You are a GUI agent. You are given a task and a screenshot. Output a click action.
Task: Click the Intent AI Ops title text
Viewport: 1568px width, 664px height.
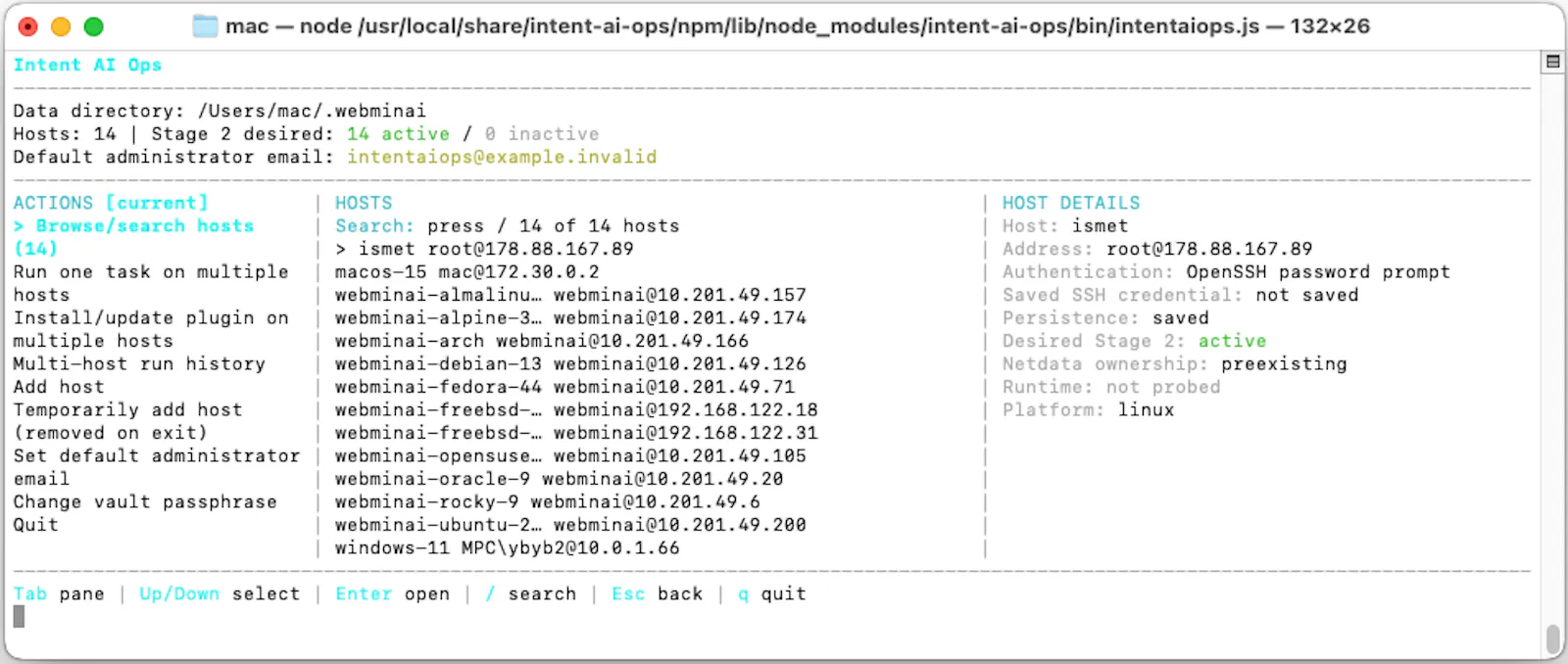point(87,65)
